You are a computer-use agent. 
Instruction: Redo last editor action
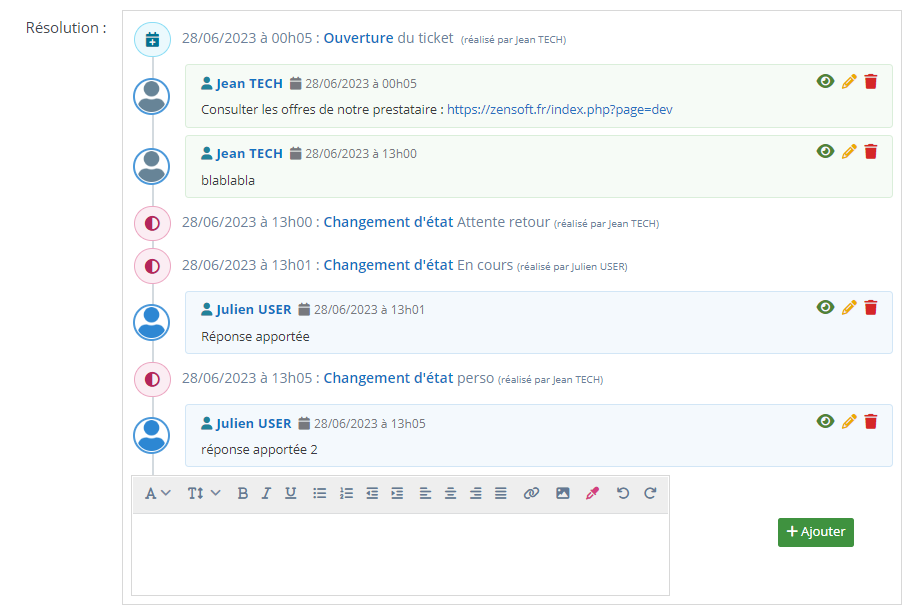[x=650, y=493]
